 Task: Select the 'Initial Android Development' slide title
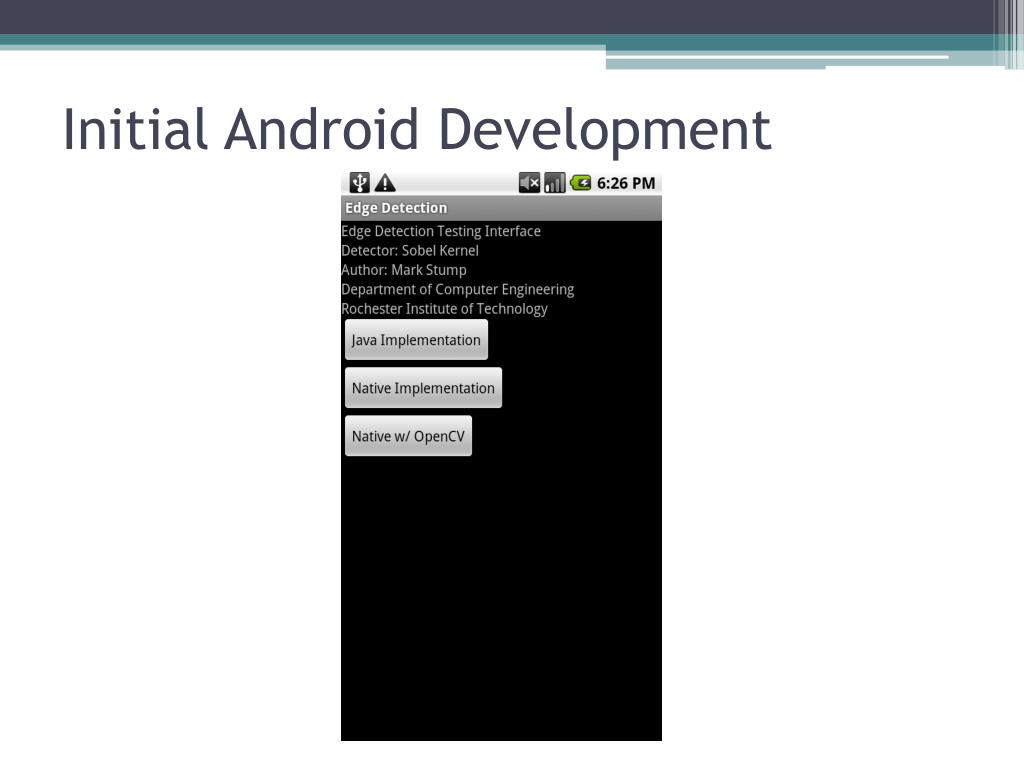tap(417, 129)
